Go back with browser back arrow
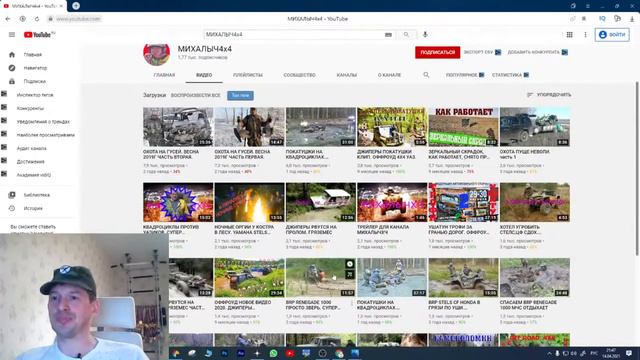This screenshot has height=360, width=640. pyautogui.click(x=8, y=19)
